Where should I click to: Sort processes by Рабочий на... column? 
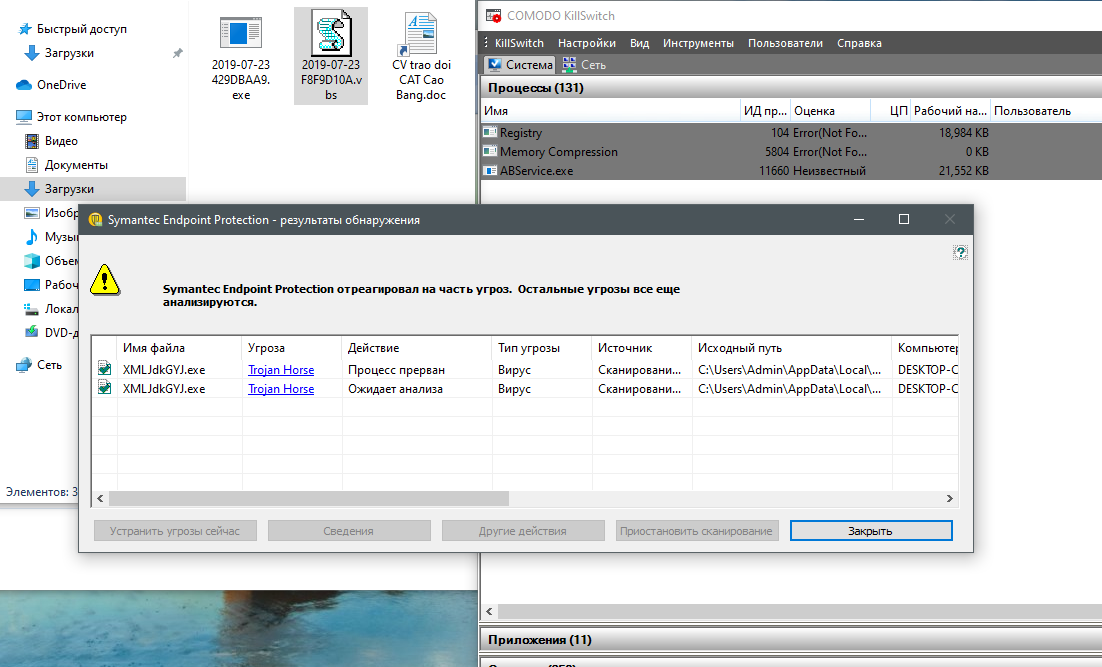950,111
